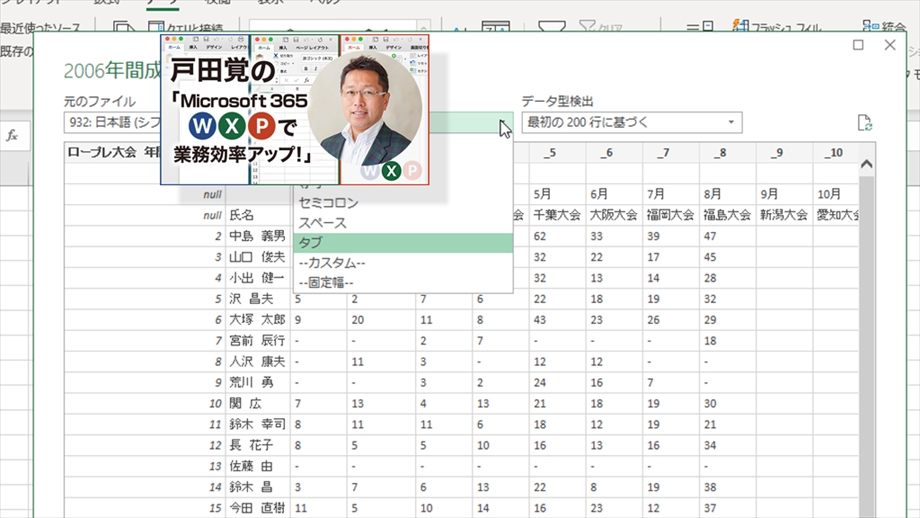Click the value 38 in 鈴木 昌 row
This screenshot has height=518, width=920.
(710, 487)
